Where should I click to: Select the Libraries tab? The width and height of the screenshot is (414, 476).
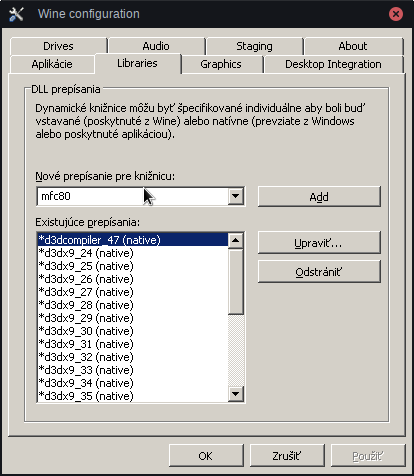pyautogui.click(x=137, y=63)
